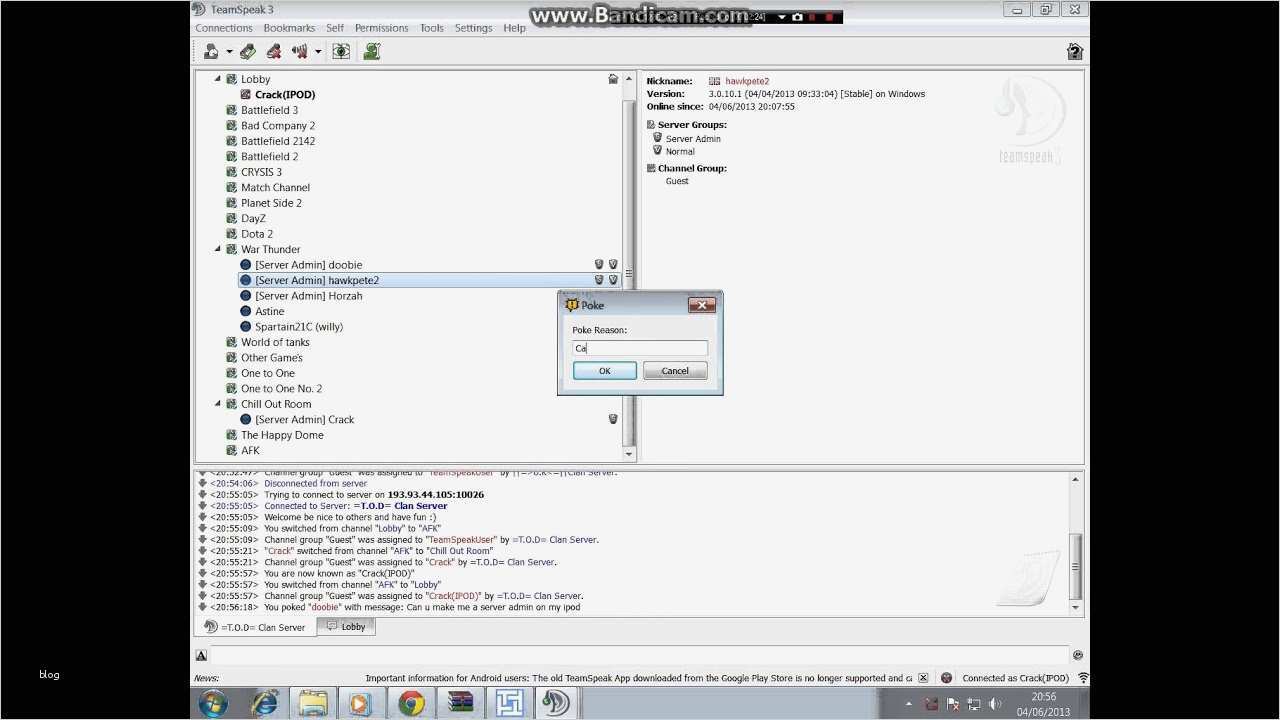Screen dimensions: 1280x720
Task: Open the Connect toolbar icon
Action: click(210, 51)
